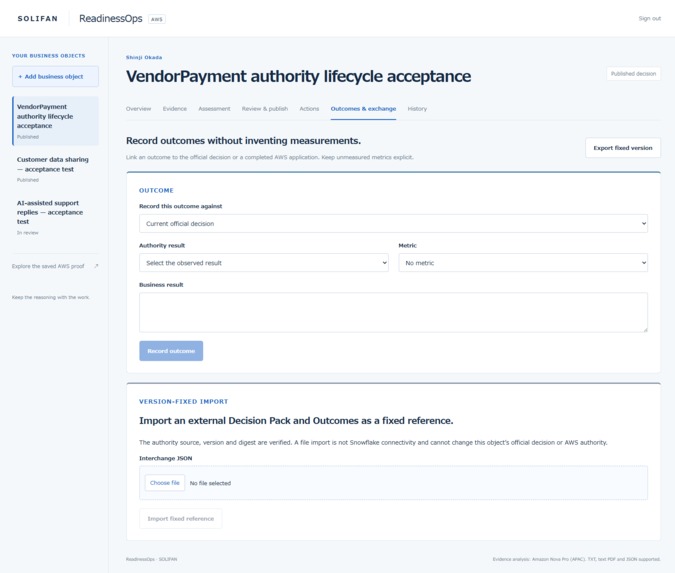Open the History tab
Viewport: 675px width, 573px height.
(417, 108)
